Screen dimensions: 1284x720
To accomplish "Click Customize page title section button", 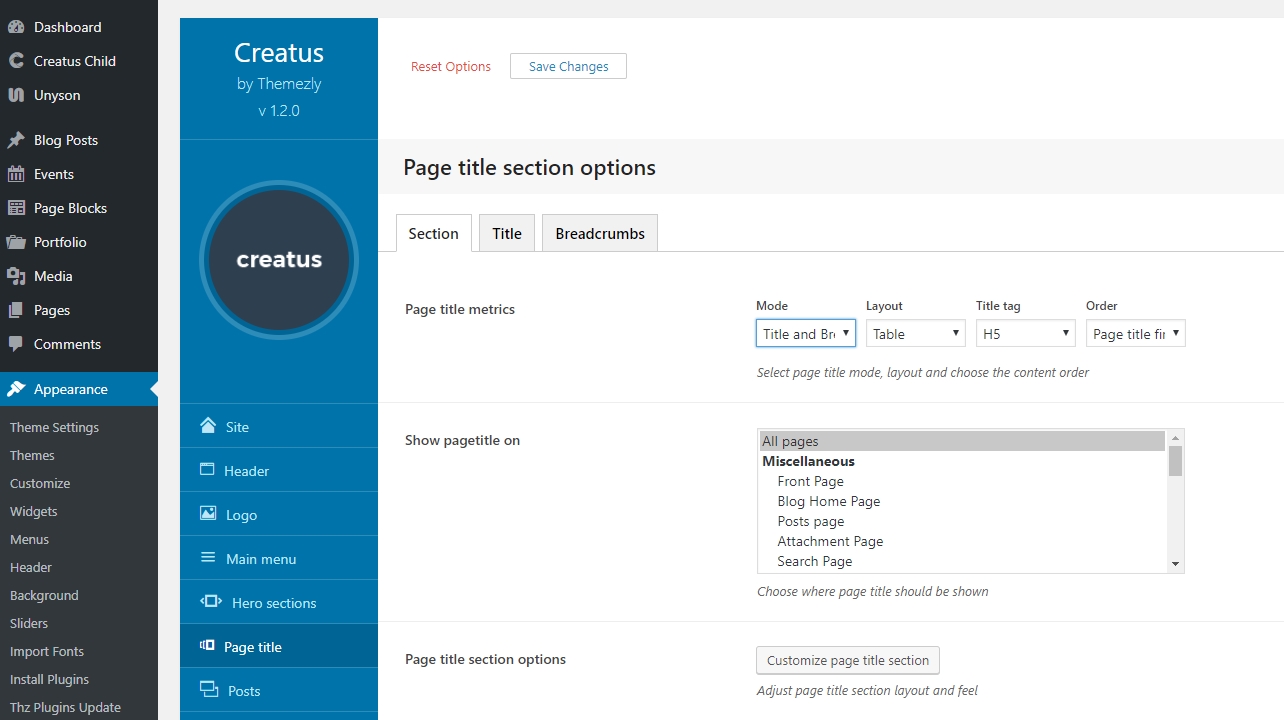I will pos(848,660).
